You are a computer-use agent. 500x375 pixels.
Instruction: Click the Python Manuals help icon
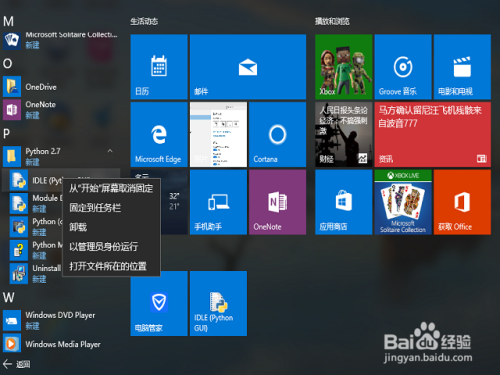coord(19,250)
